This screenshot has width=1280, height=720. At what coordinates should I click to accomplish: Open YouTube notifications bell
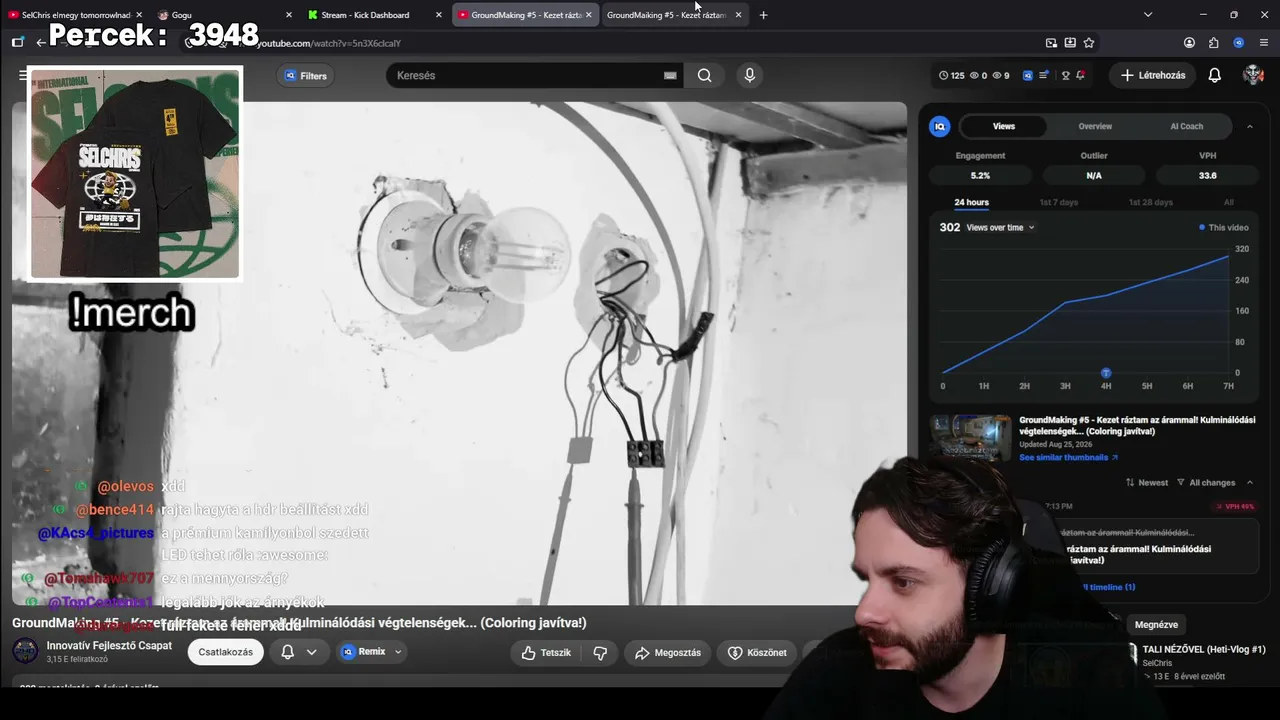pyautogui.click(x=1215, y=75)
